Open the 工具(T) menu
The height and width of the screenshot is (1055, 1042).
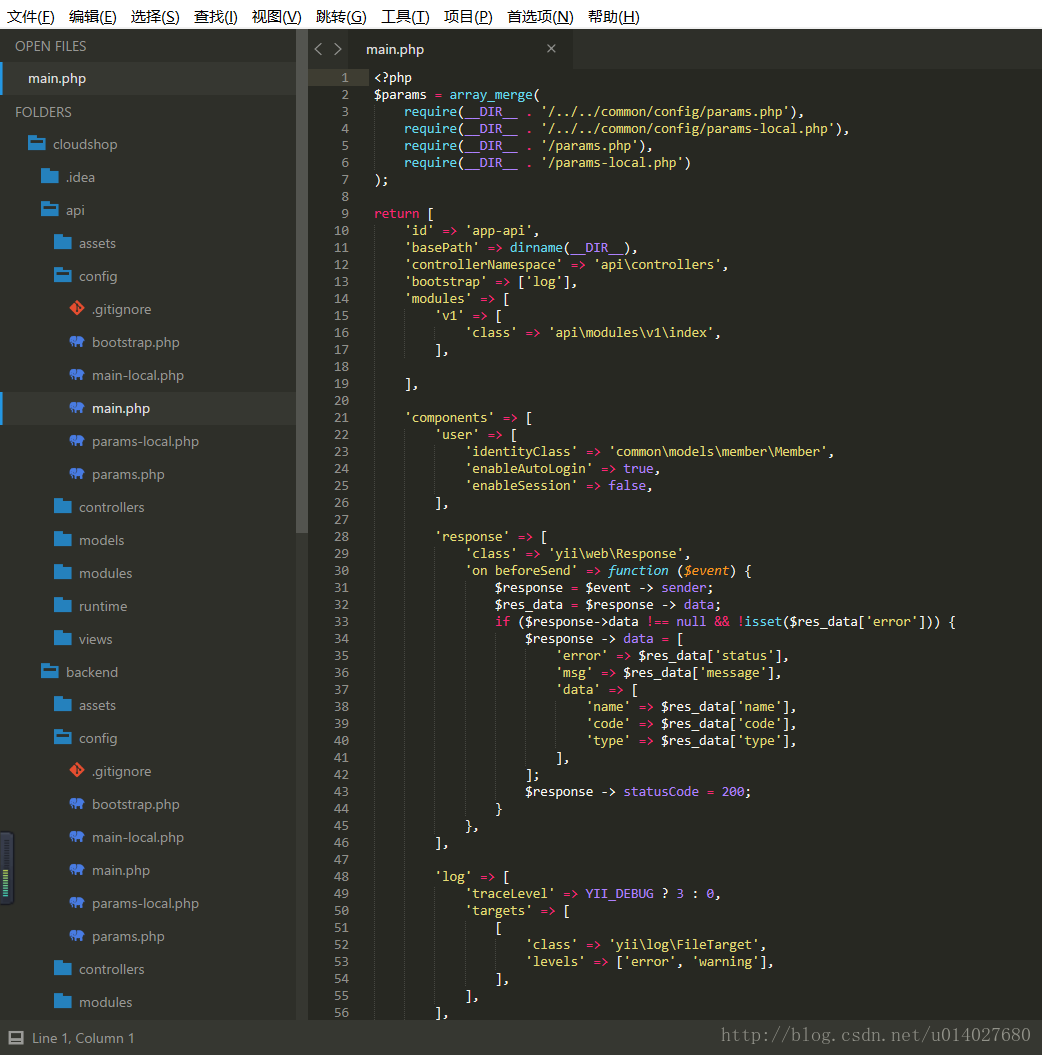[405, 16]
